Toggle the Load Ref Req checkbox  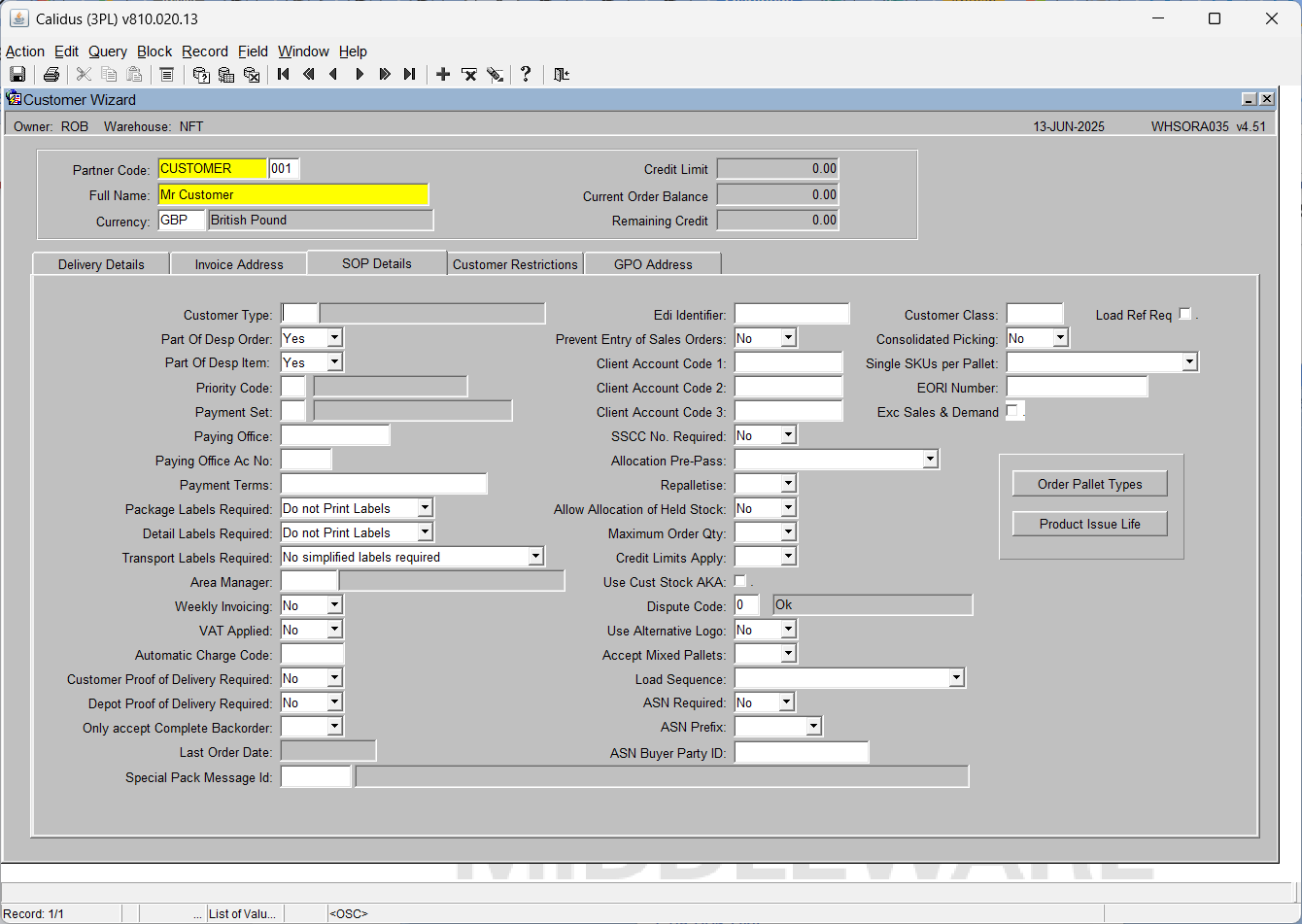pyautogui.click(x=1184, y=314)
